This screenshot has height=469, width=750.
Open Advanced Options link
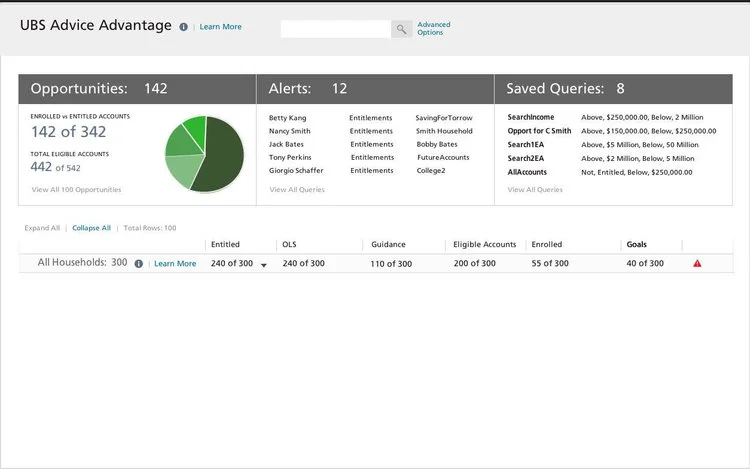click(434, 28)
